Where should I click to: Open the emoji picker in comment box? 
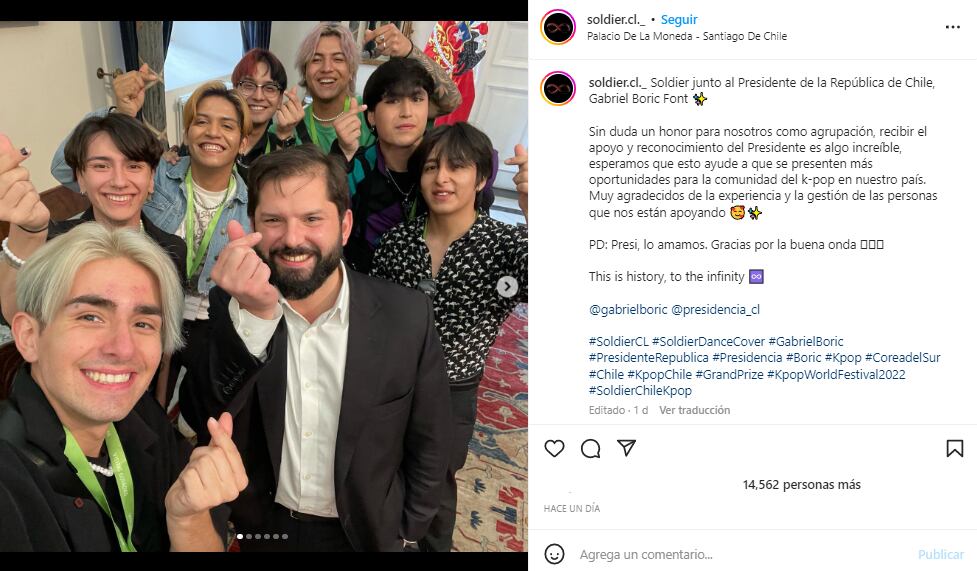pos(554,554)
